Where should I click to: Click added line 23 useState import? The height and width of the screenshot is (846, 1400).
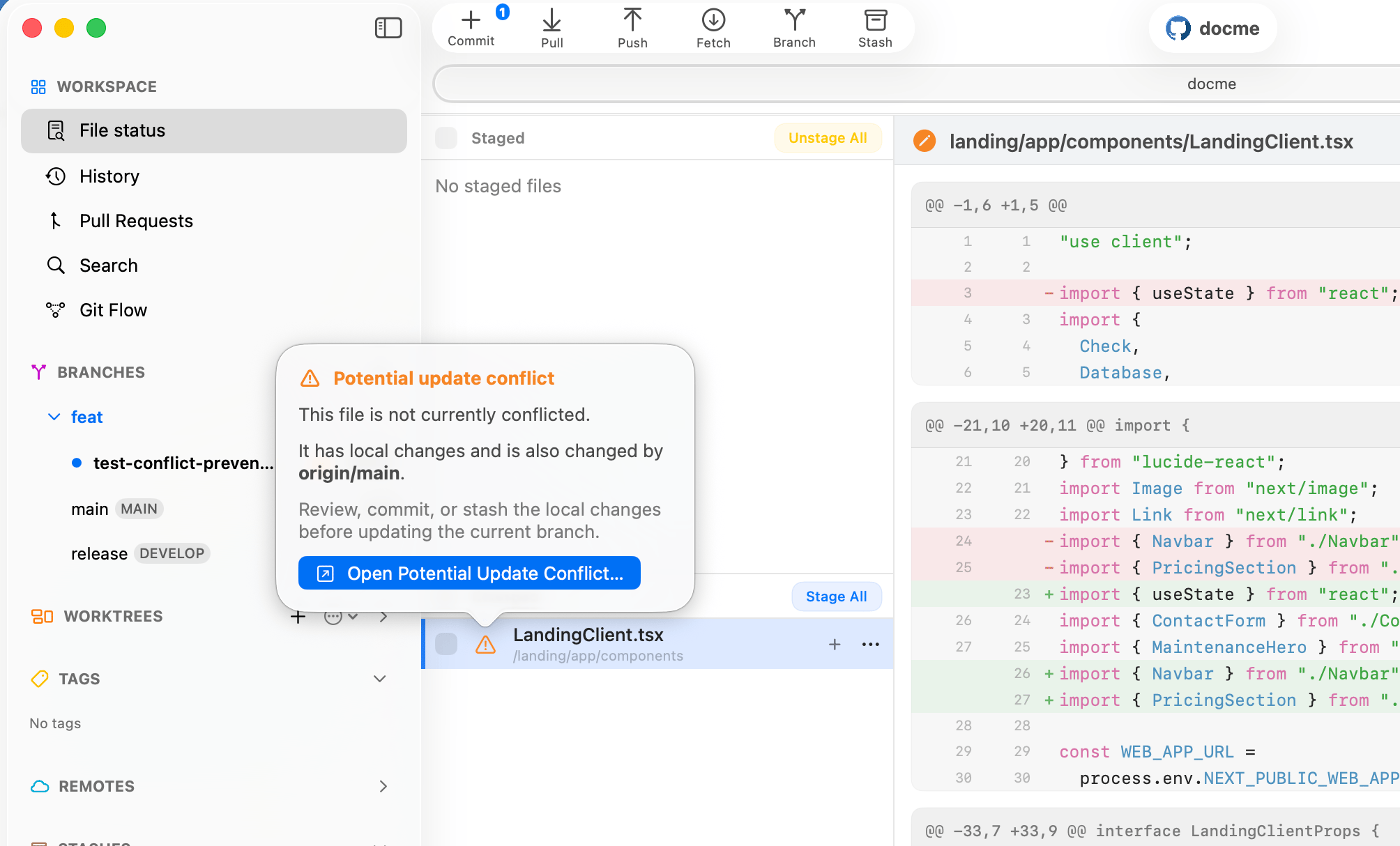point(1155,594)
